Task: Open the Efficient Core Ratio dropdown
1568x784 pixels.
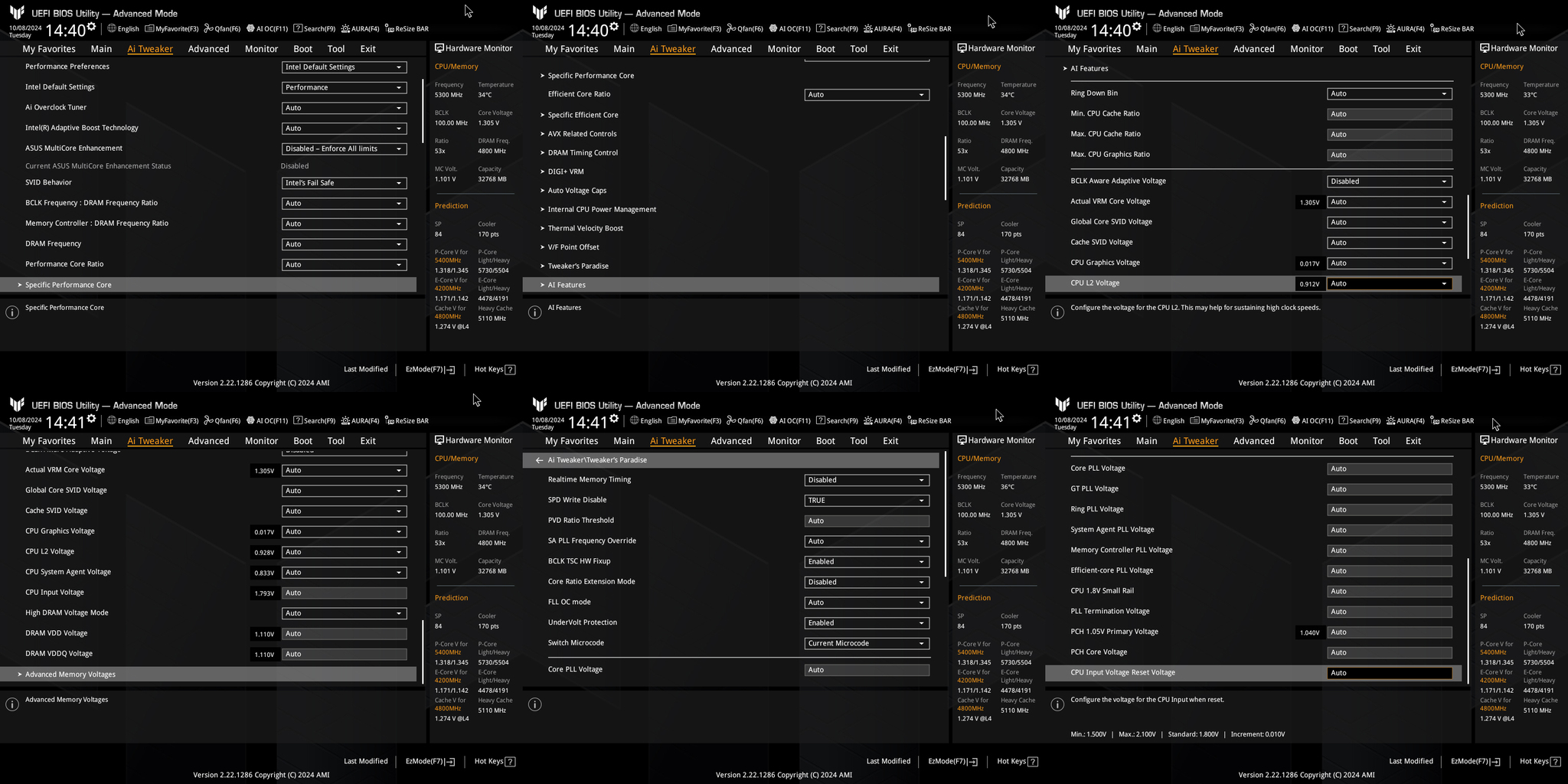Action: tap(867, 95)
